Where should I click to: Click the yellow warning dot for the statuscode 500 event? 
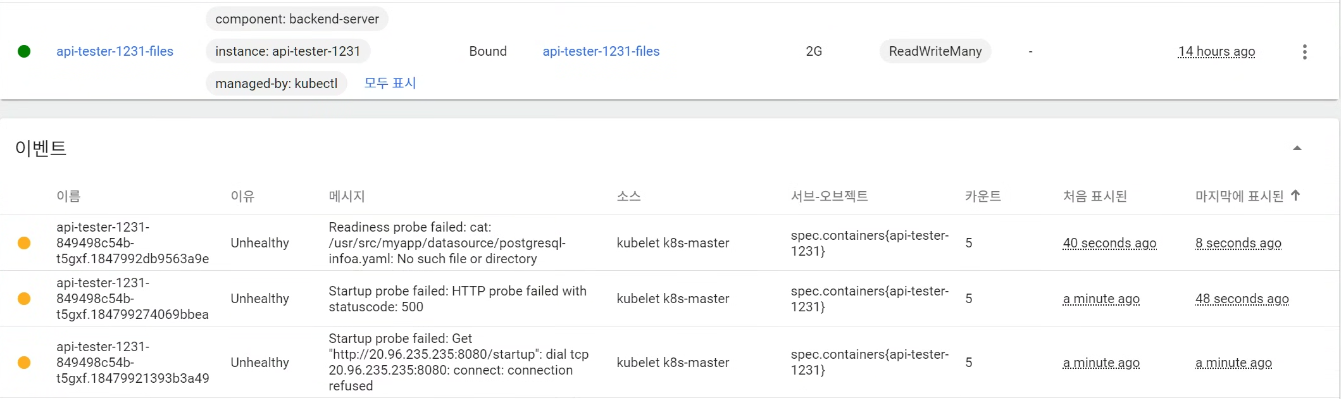pyautogui.click(x=24, y=299)
